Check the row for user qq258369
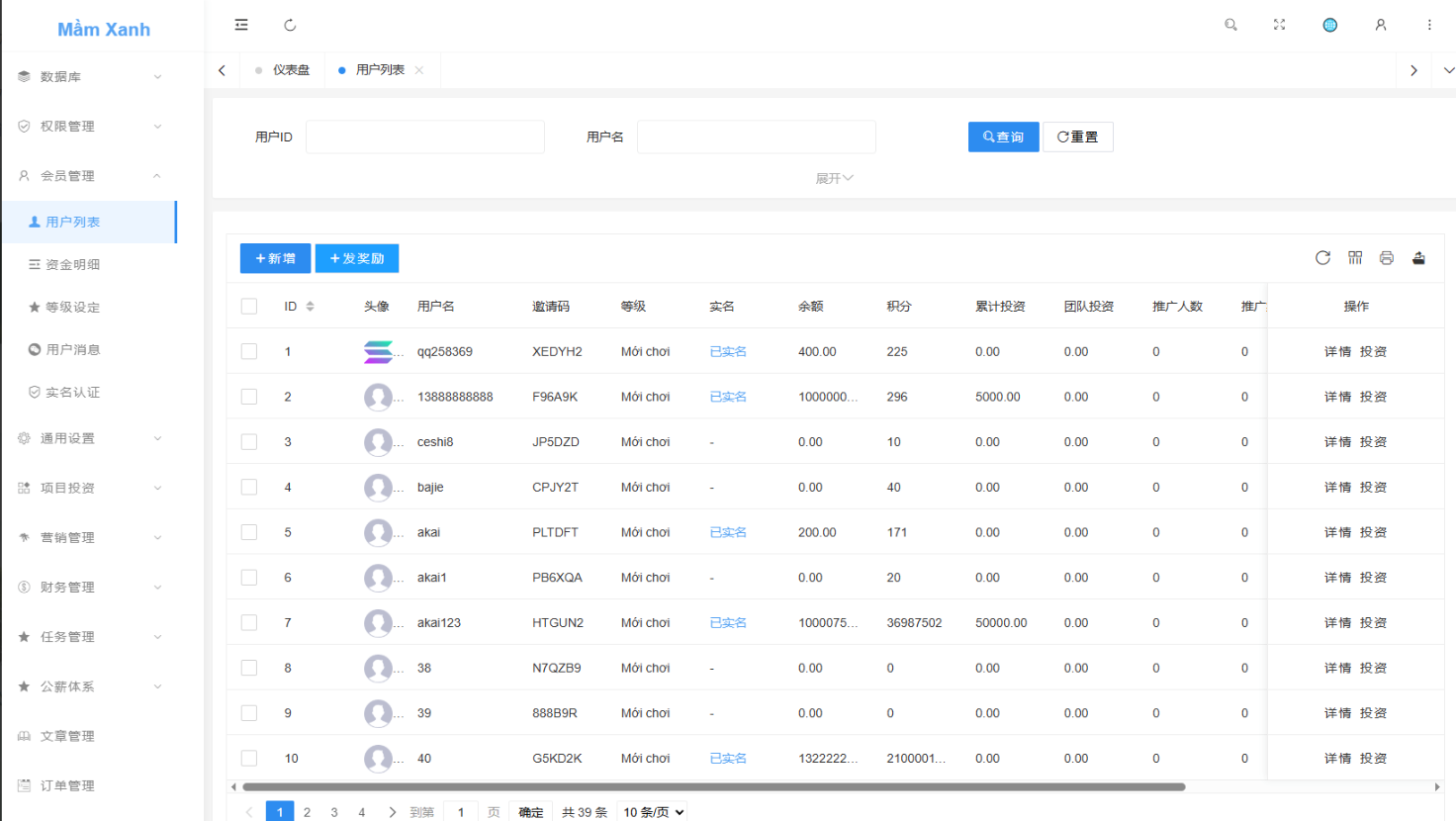Viewport: 1456px width, 821px height. [249, 351]
